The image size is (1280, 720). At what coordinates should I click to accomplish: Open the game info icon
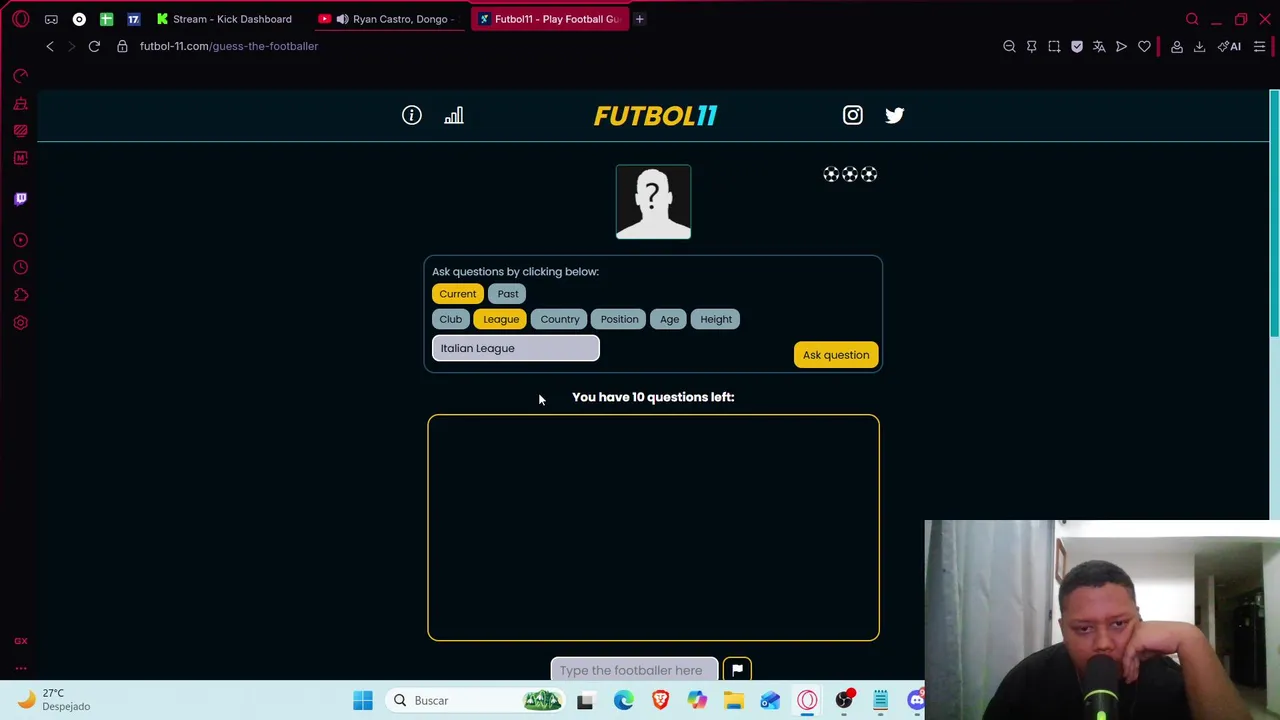412,115
